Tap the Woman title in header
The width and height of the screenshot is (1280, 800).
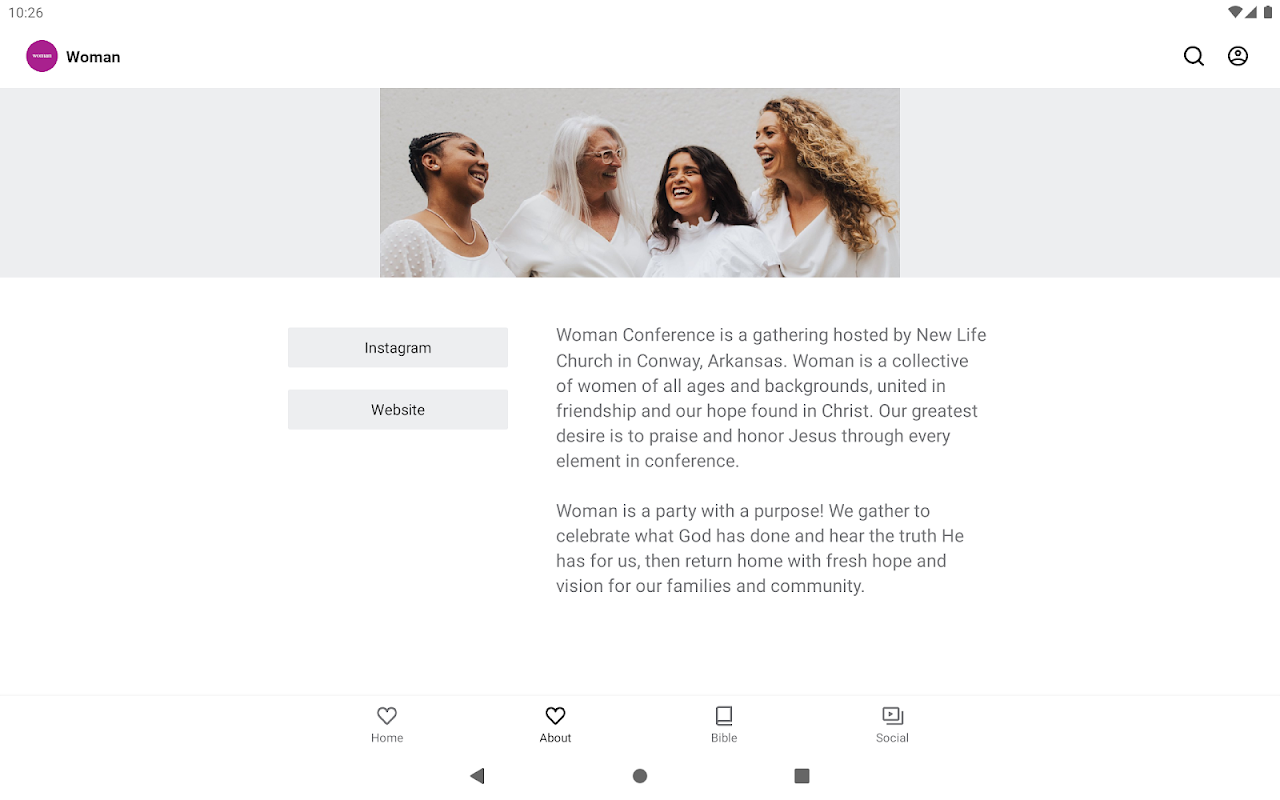93,57
